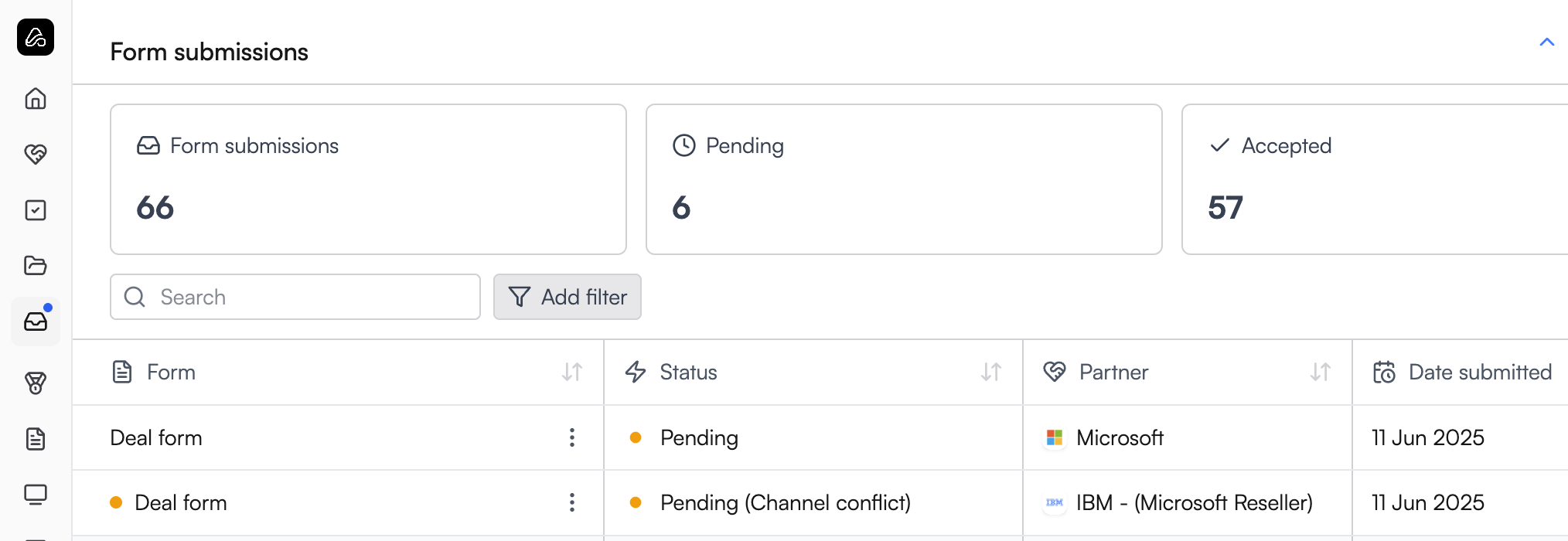Open the three-dot menu on IBM row
1568x541 pixels.
click(x=572, y=502)
